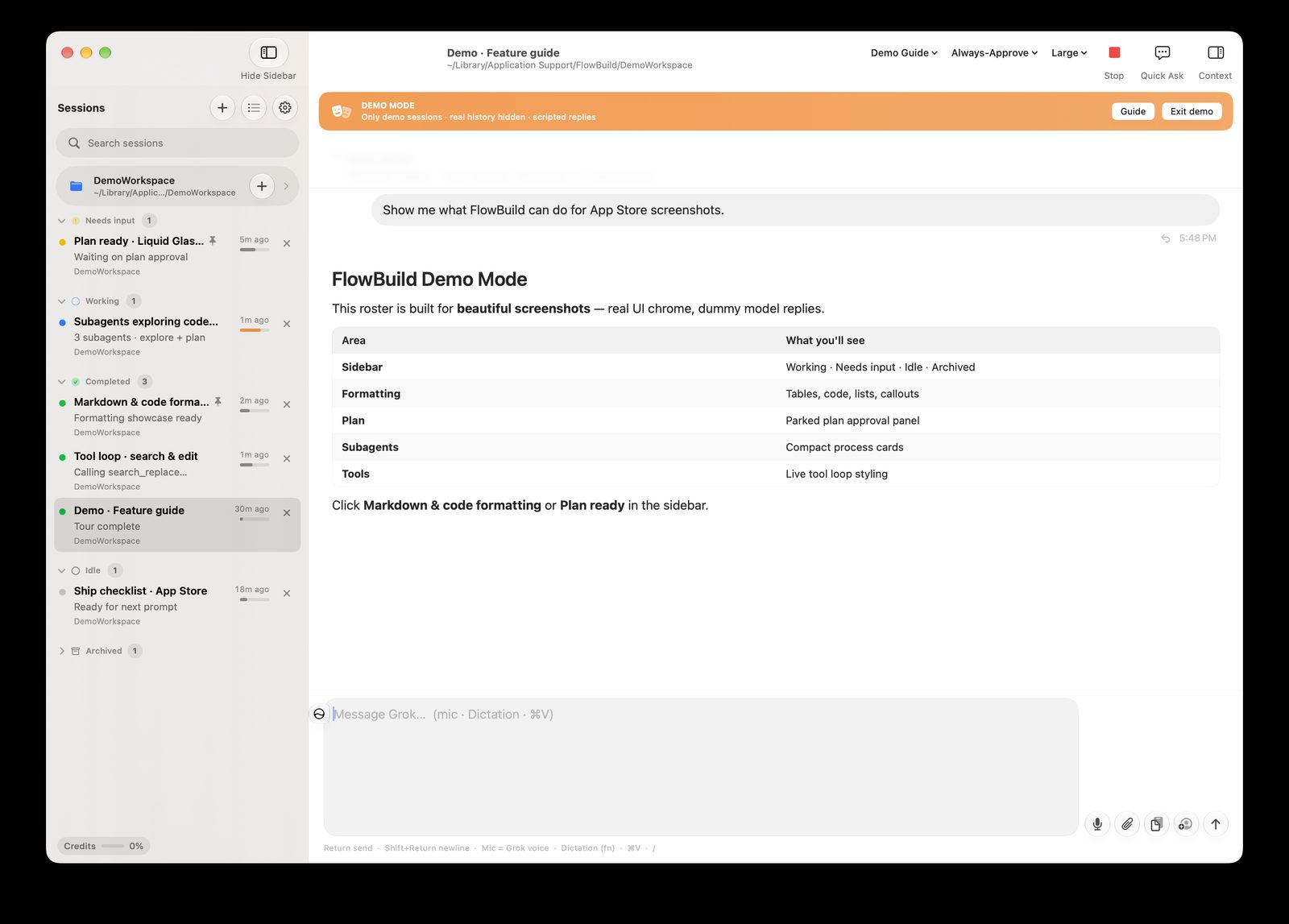Stop the running session with red Stop icon
Image resolution: width=1289 pixels, height=924 pixels.
1114,52
